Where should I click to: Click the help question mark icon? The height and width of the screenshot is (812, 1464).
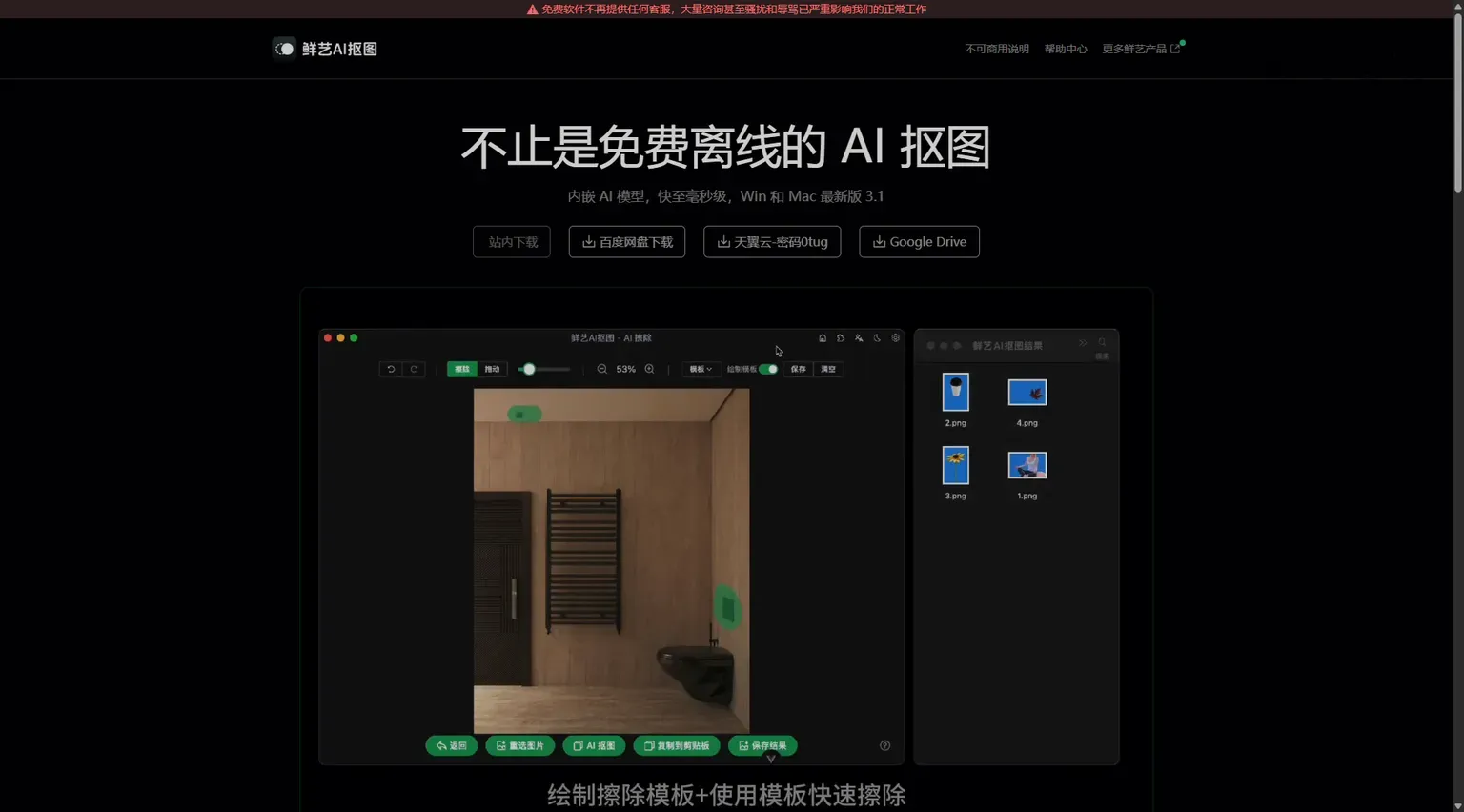[x=884, y=745]
